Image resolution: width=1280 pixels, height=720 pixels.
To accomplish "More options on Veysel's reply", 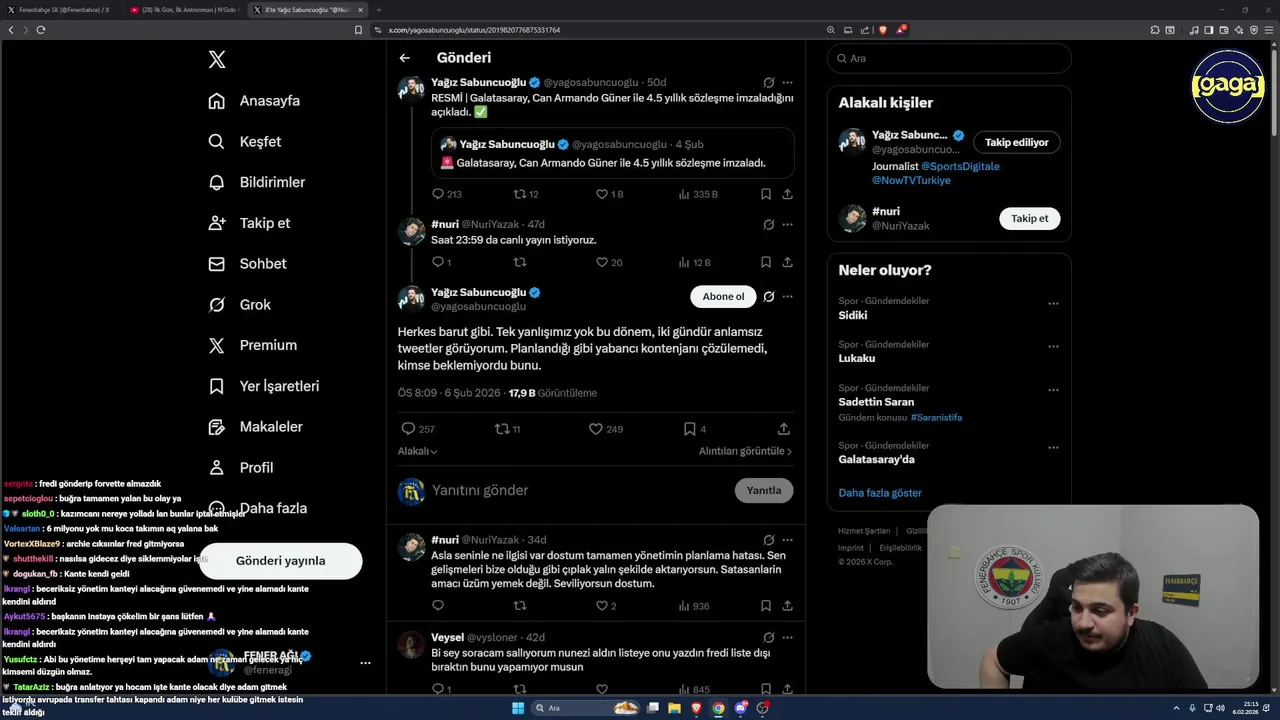I will click(x=787, y=637).
